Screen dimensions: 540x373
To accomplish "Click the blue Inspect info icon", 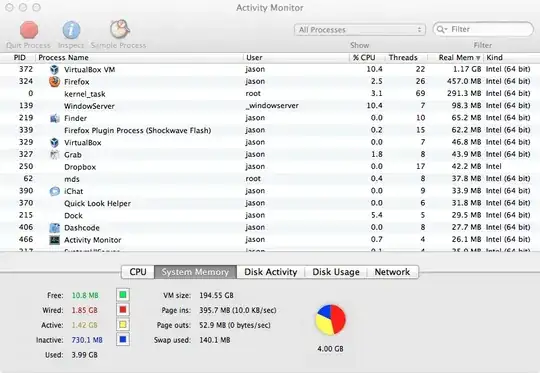I will click(71, 30).
